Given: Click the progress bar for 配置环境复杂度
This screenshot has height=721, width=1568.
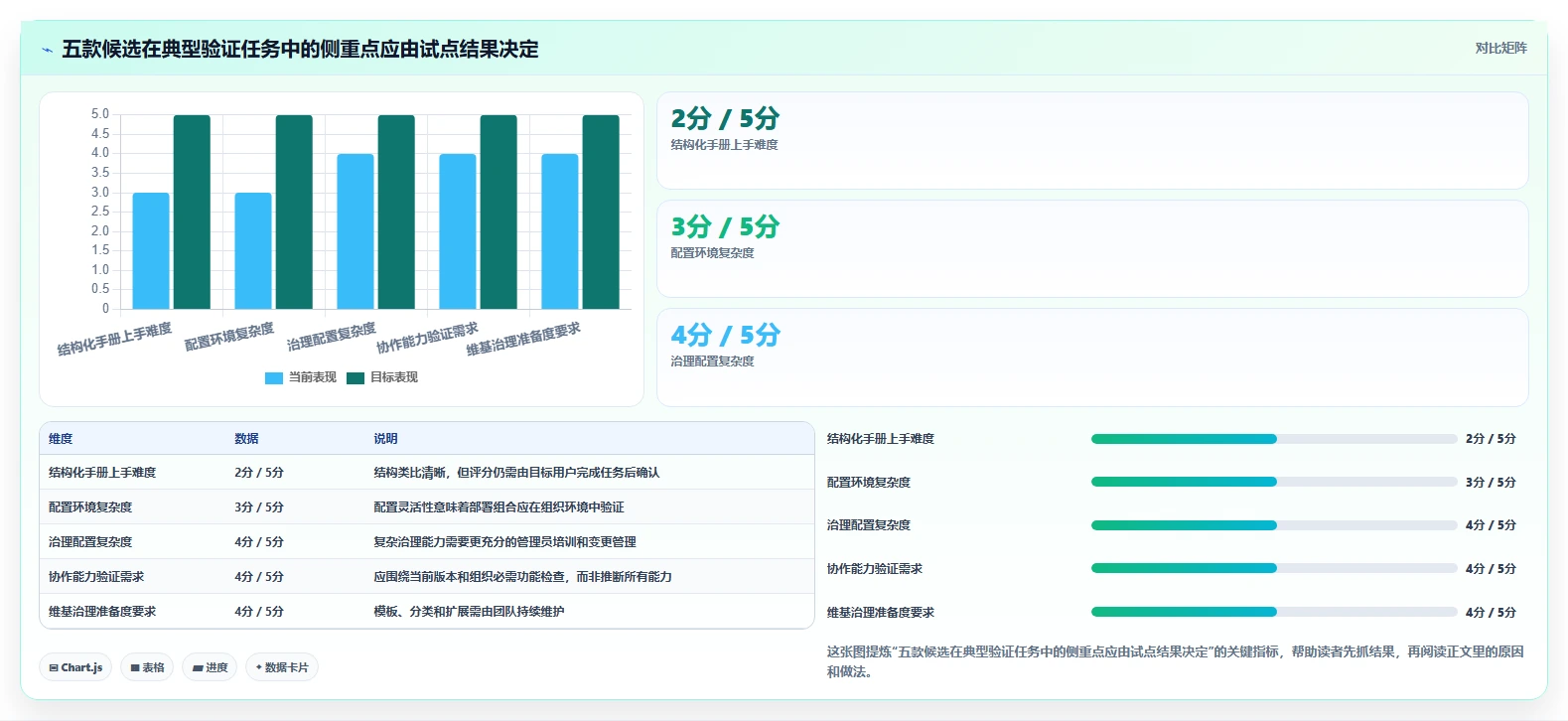Looking at the screenshot, I should (1274, 482).
